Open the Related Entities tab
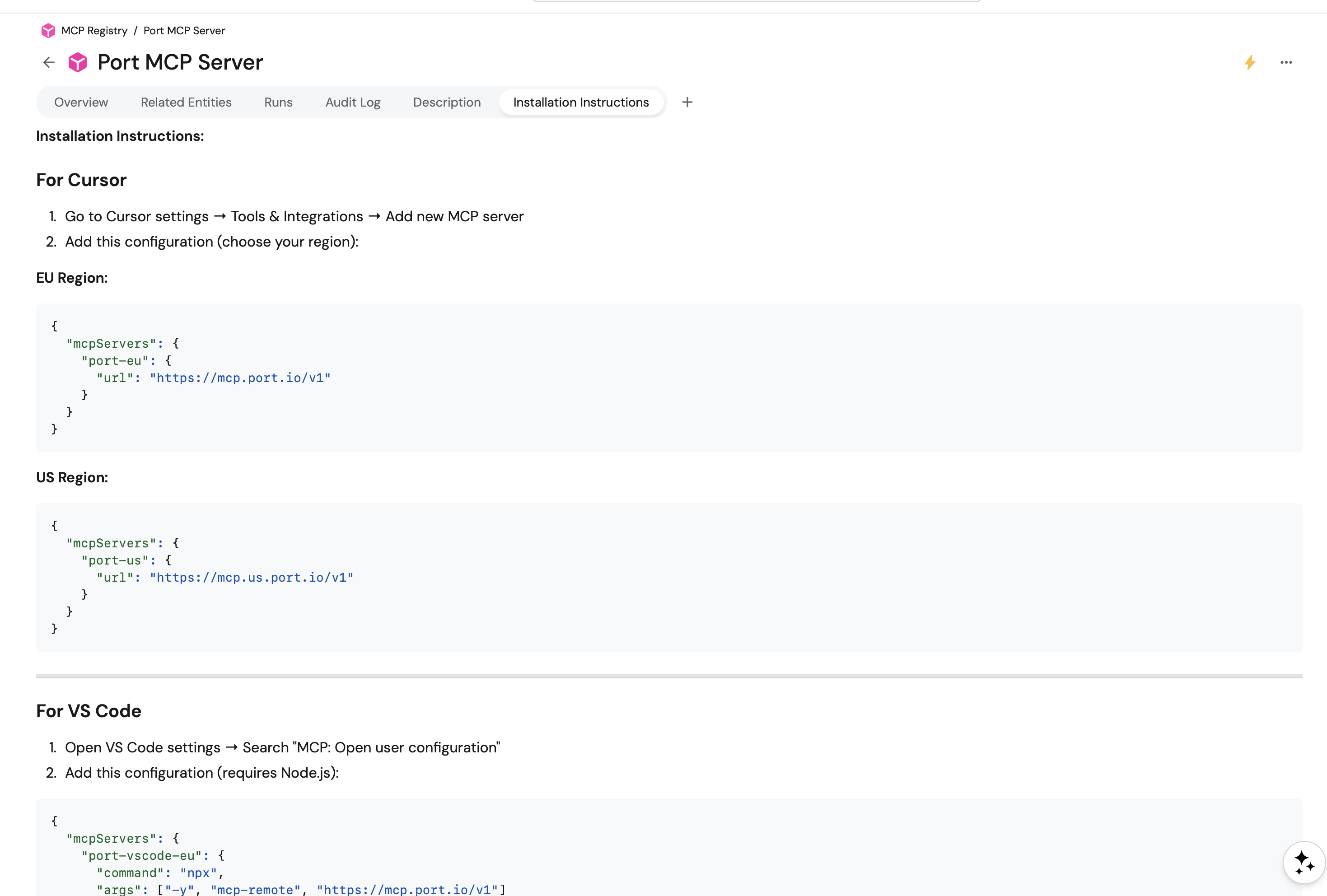This screenshot has width=1327, height=896. pyautogui.click(x=186, y=102)
